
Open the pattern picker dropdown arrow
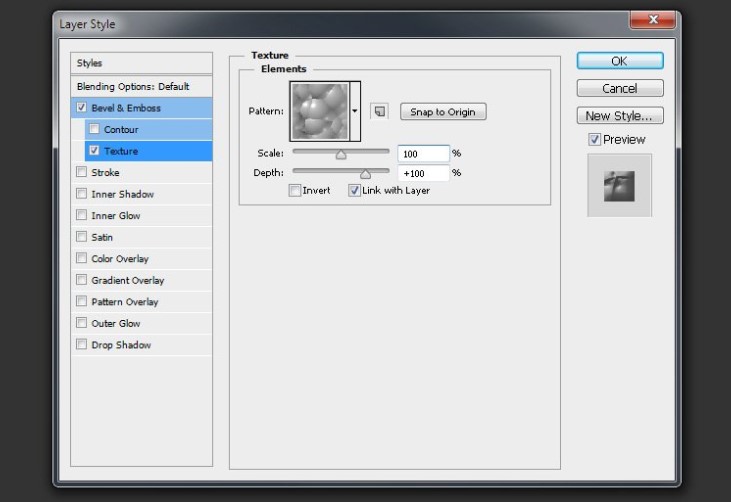click(355, 111)
